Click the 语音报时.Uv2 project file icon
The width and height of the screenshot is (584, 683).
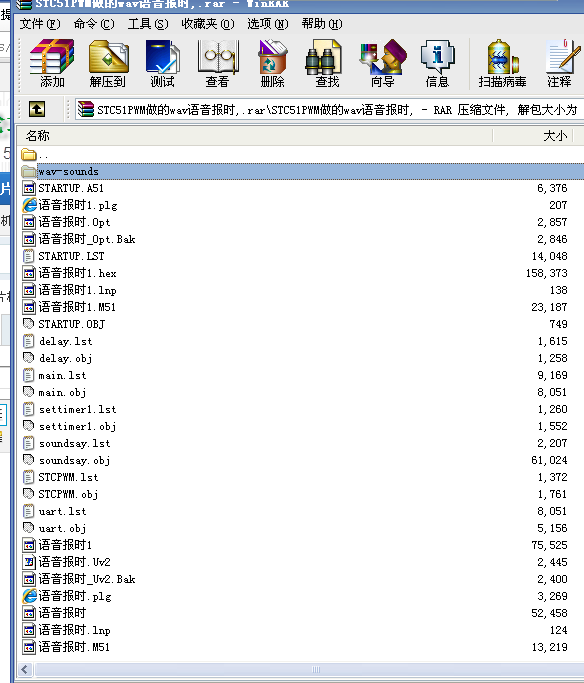(29, 562)
